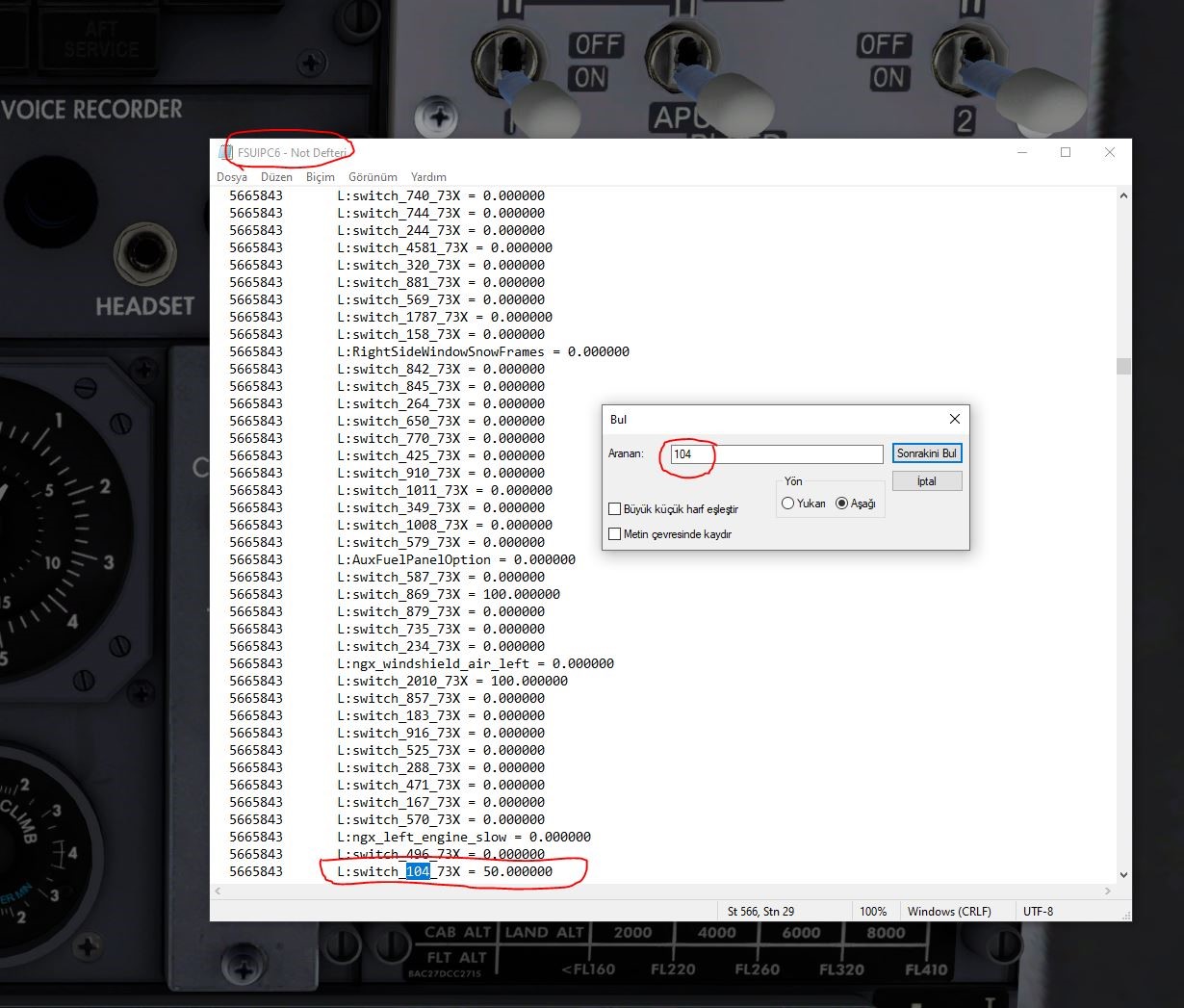
Task: Click the line L:switch_104_73X = 50.000000
Action: pyautogui.click(x=445, y=871)
